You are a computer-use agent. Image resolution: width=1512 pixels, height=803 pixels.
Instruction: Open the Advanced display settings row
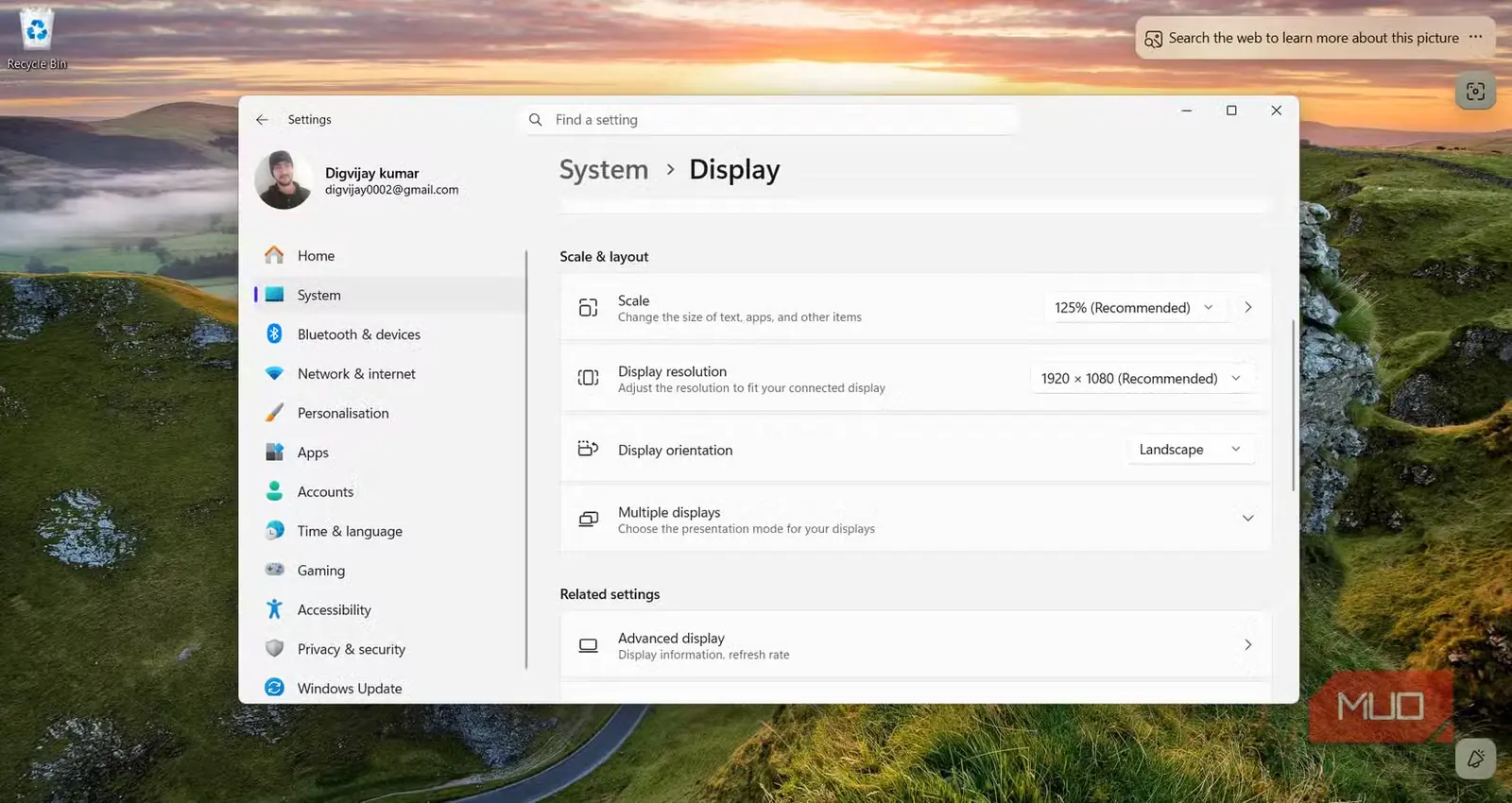point(916,645)
